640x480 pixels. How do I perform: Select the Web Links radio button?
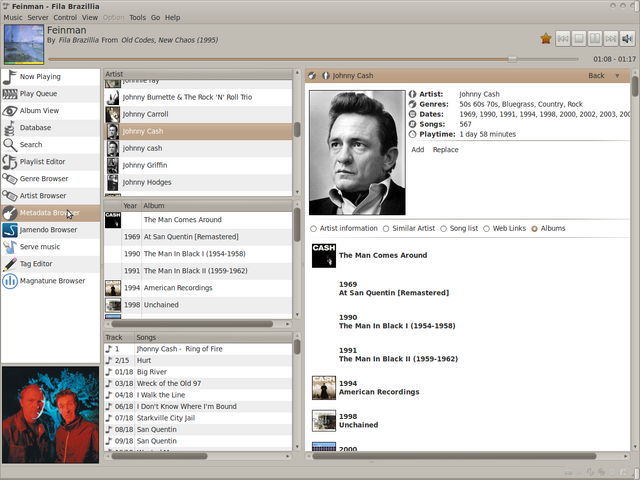pos(487,229)
